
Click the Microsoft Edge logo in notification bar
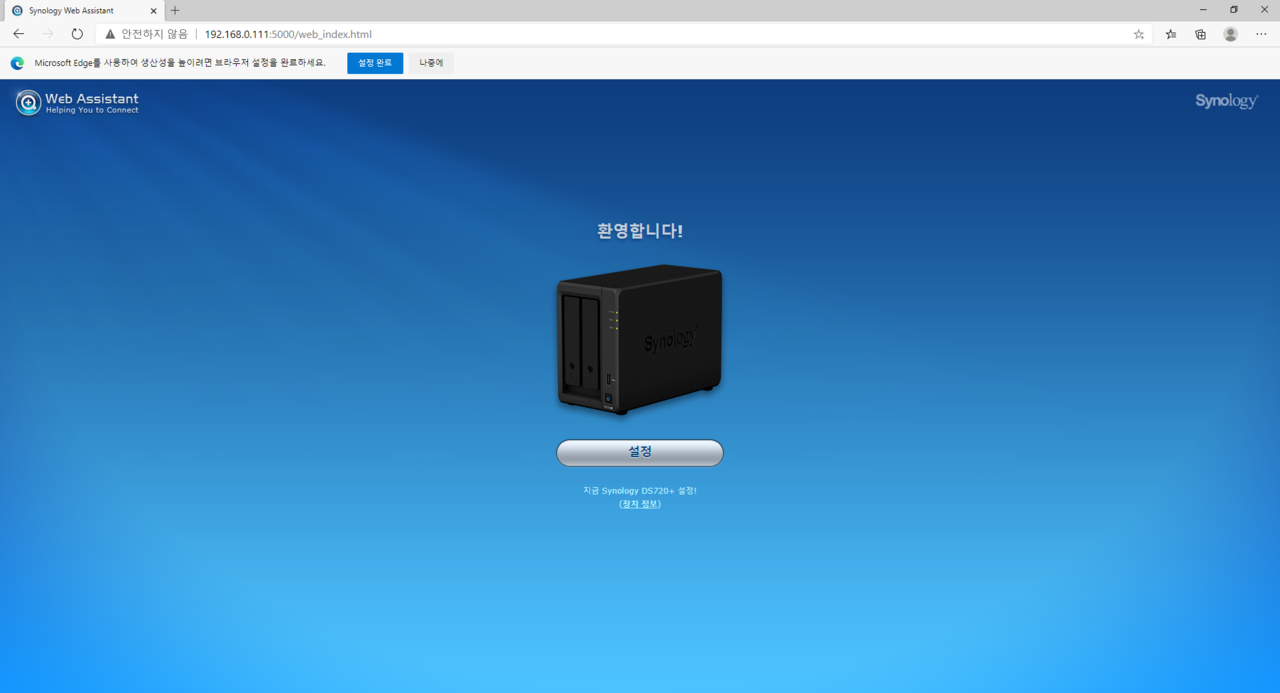click(x=17, y=63)
